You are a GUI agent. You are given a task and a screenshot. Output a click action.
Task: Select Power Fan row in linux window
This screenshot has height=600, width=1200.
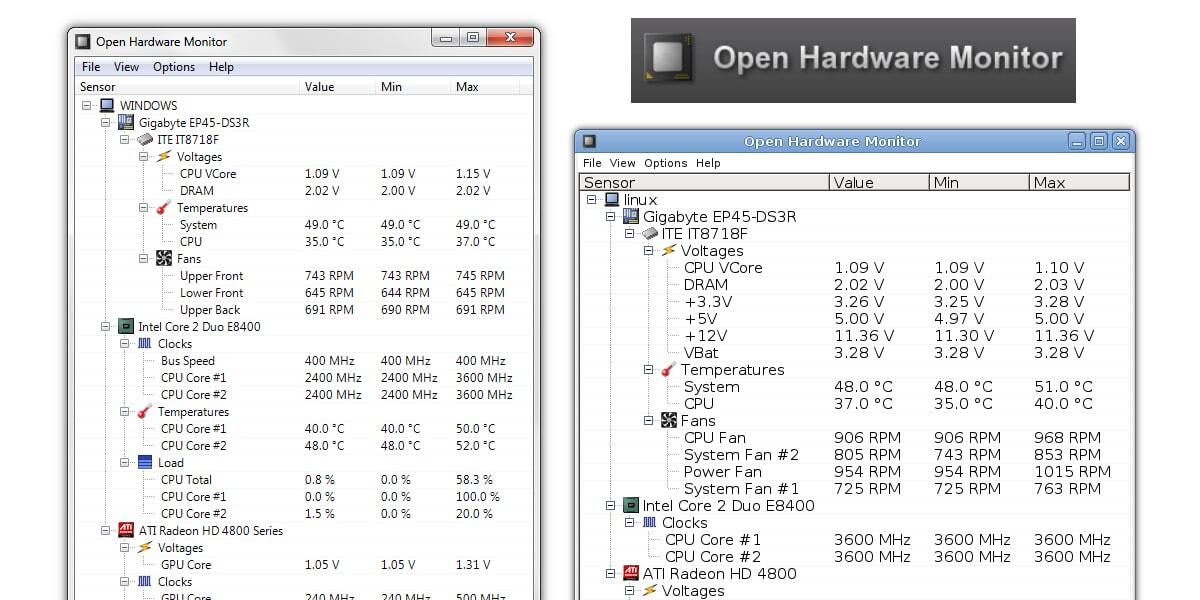point(855,472)
